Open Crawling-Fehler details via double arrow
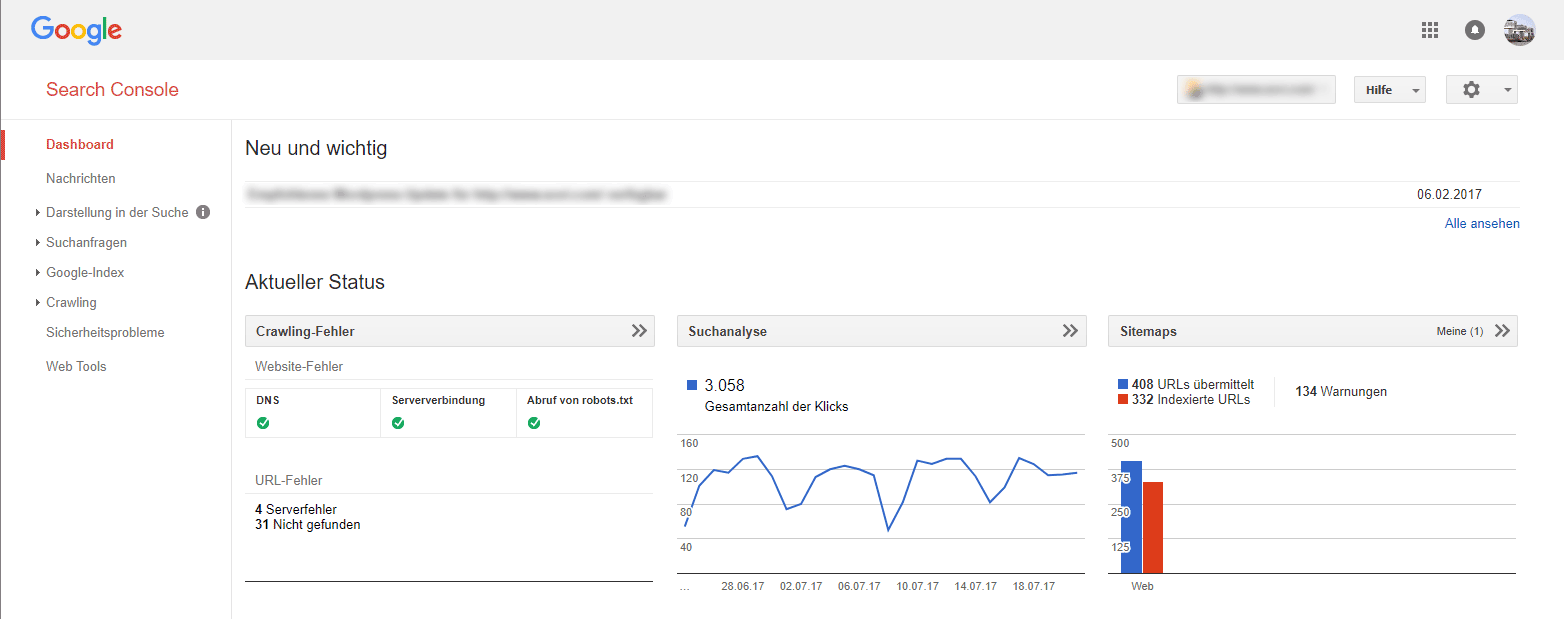1564x619 pixels. tap(639, 331)
